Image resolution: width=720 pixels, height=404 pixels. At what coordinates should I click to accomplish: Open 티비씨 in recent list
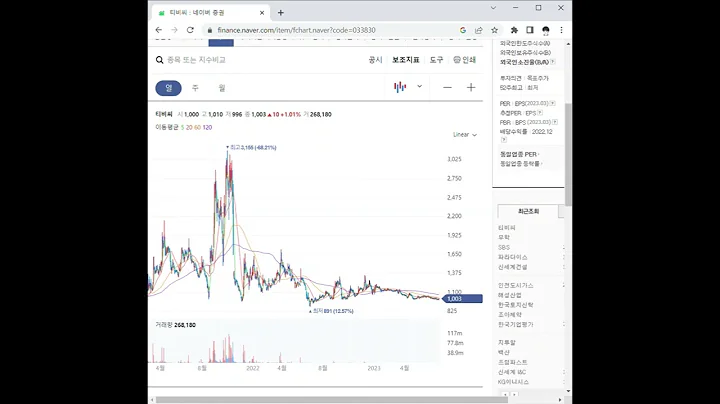506,228
